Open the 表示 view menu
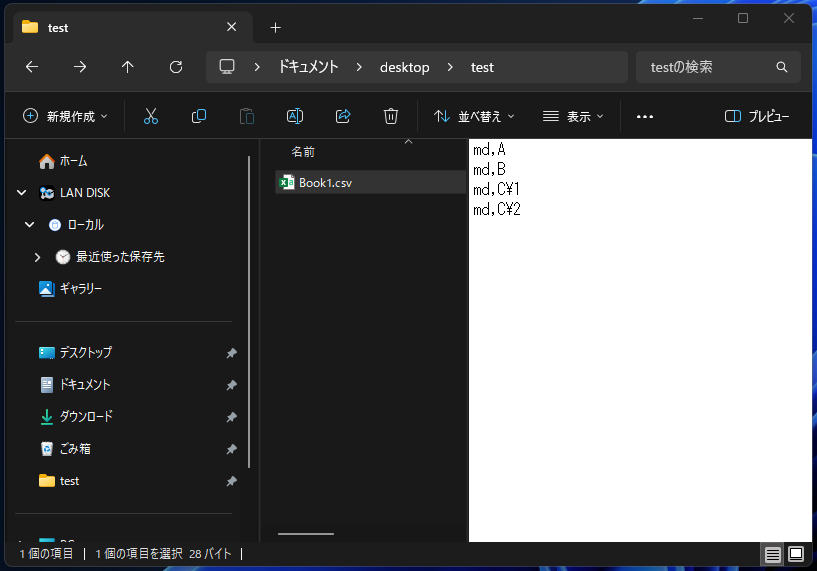Screen dimensions: 817x571 (x=573, y=116)
